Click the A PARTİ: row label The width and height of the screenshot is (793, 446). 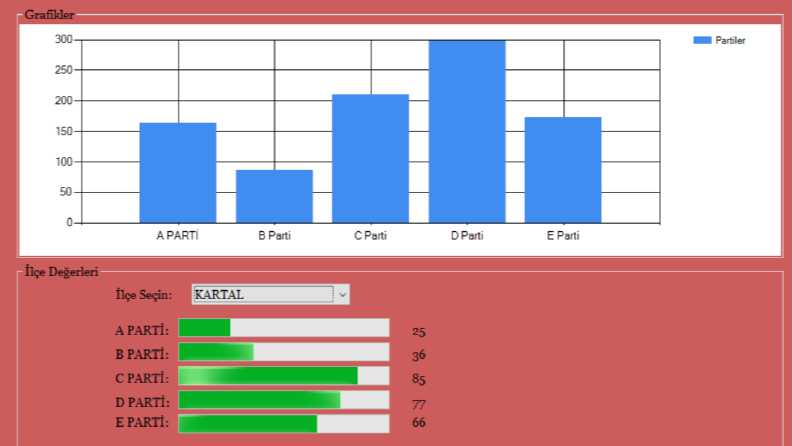point(142,331)
